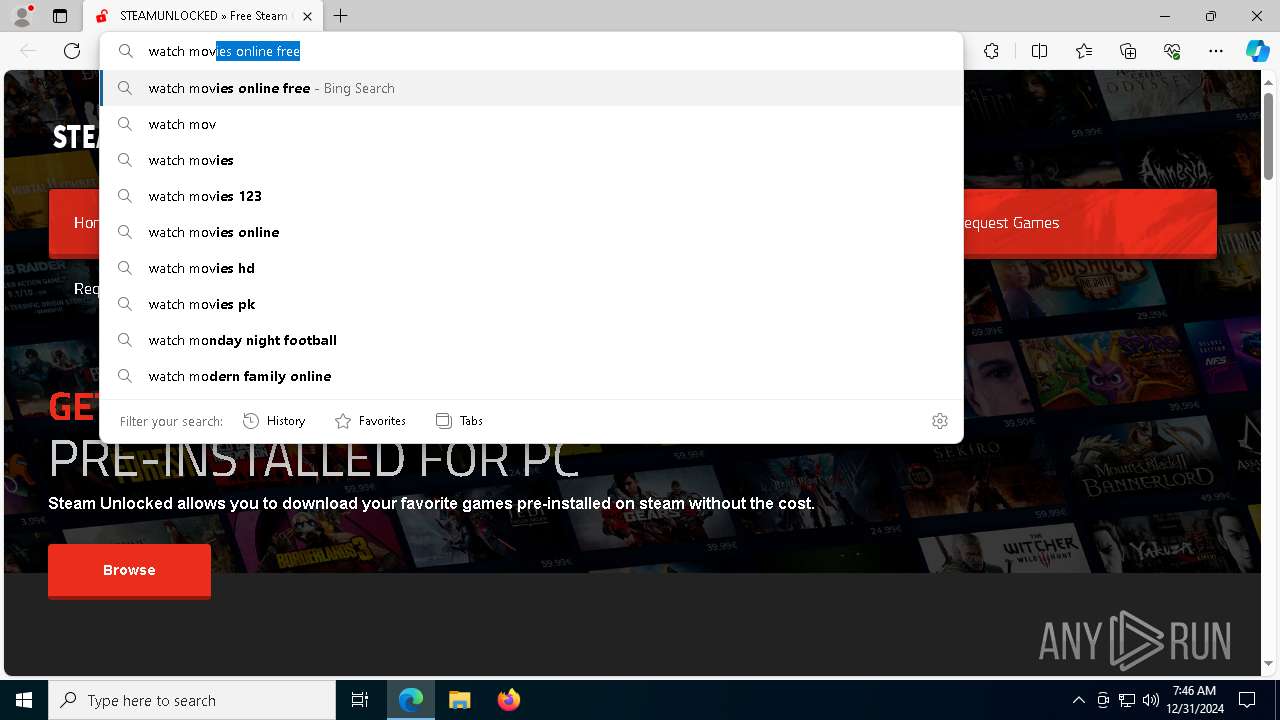This screenshot has height=720, width=1280.
Task: Click the taskbar search box
Action: click(x=192, y=700)
